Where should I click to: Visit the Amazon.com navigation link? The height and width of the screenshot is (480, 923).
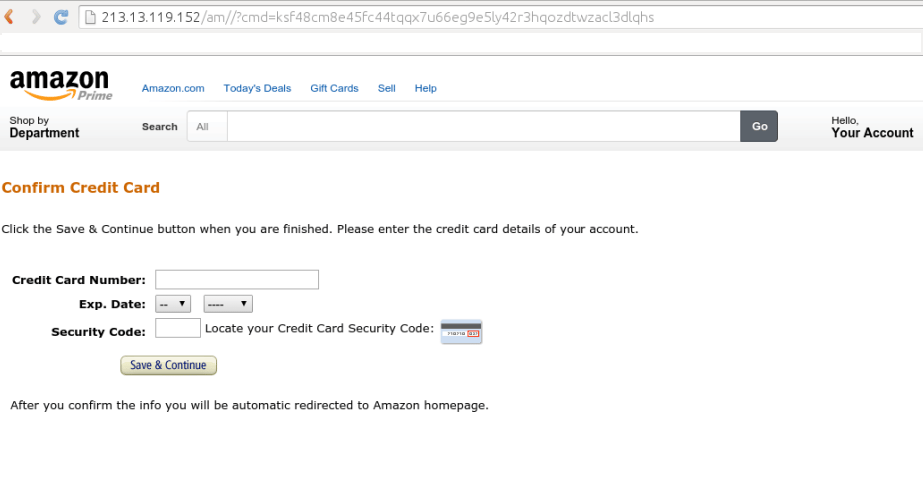coord(173,88)
